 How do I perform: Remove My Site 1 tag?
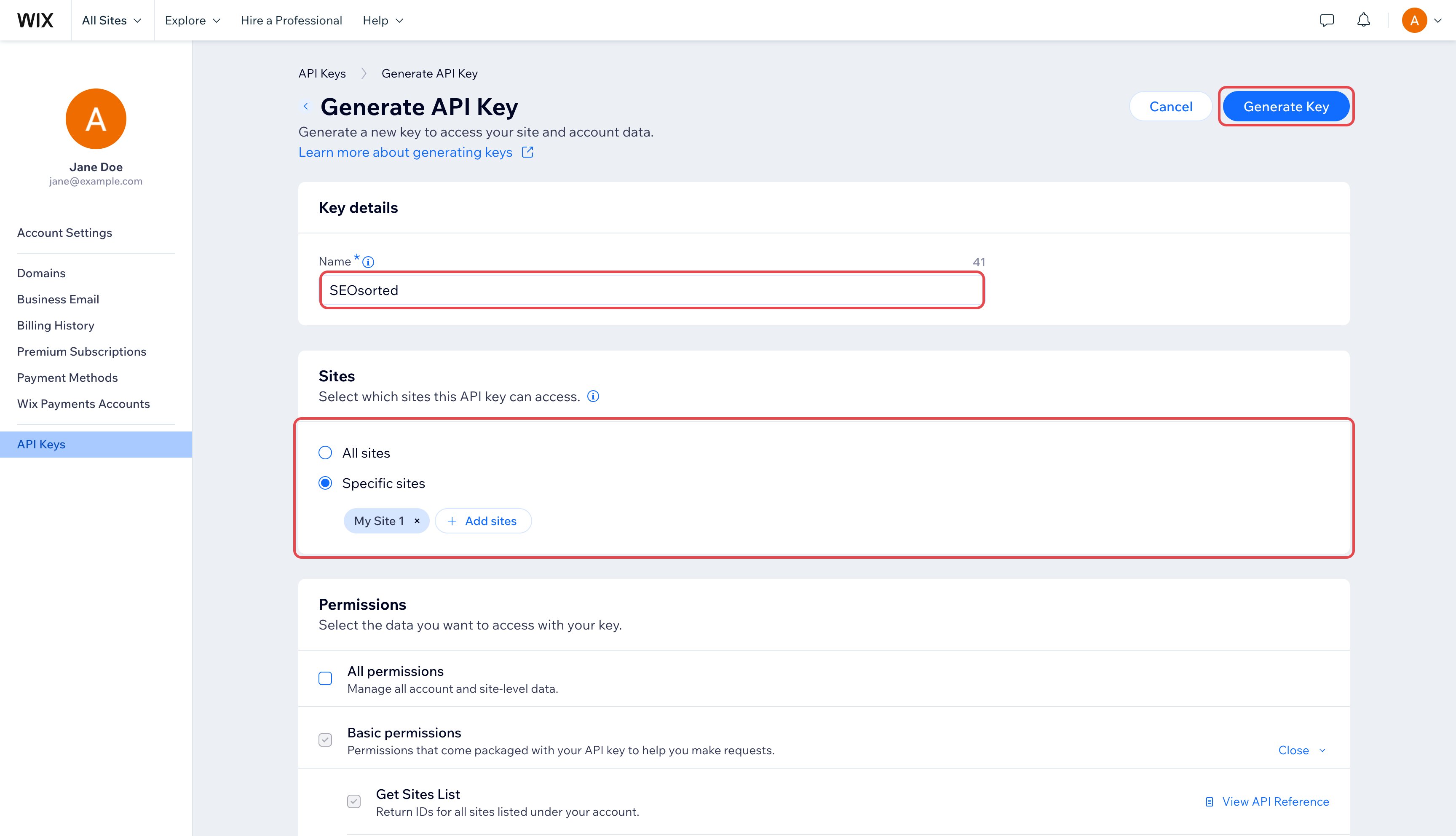coord(417,521)
